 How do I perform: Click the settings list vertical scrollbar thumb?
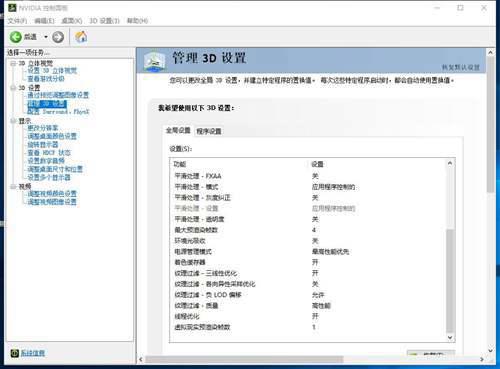[x=450, y=281]
